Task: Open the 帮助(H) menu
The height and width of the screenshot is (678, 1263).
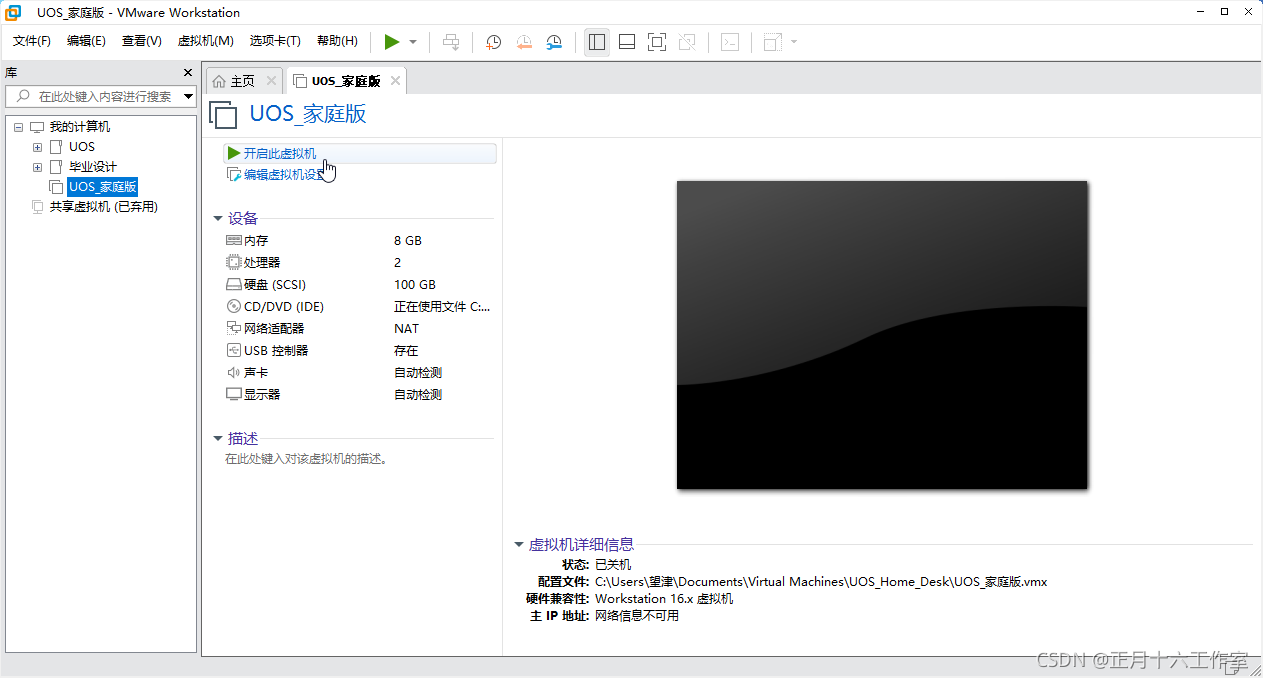Action: 337,41
